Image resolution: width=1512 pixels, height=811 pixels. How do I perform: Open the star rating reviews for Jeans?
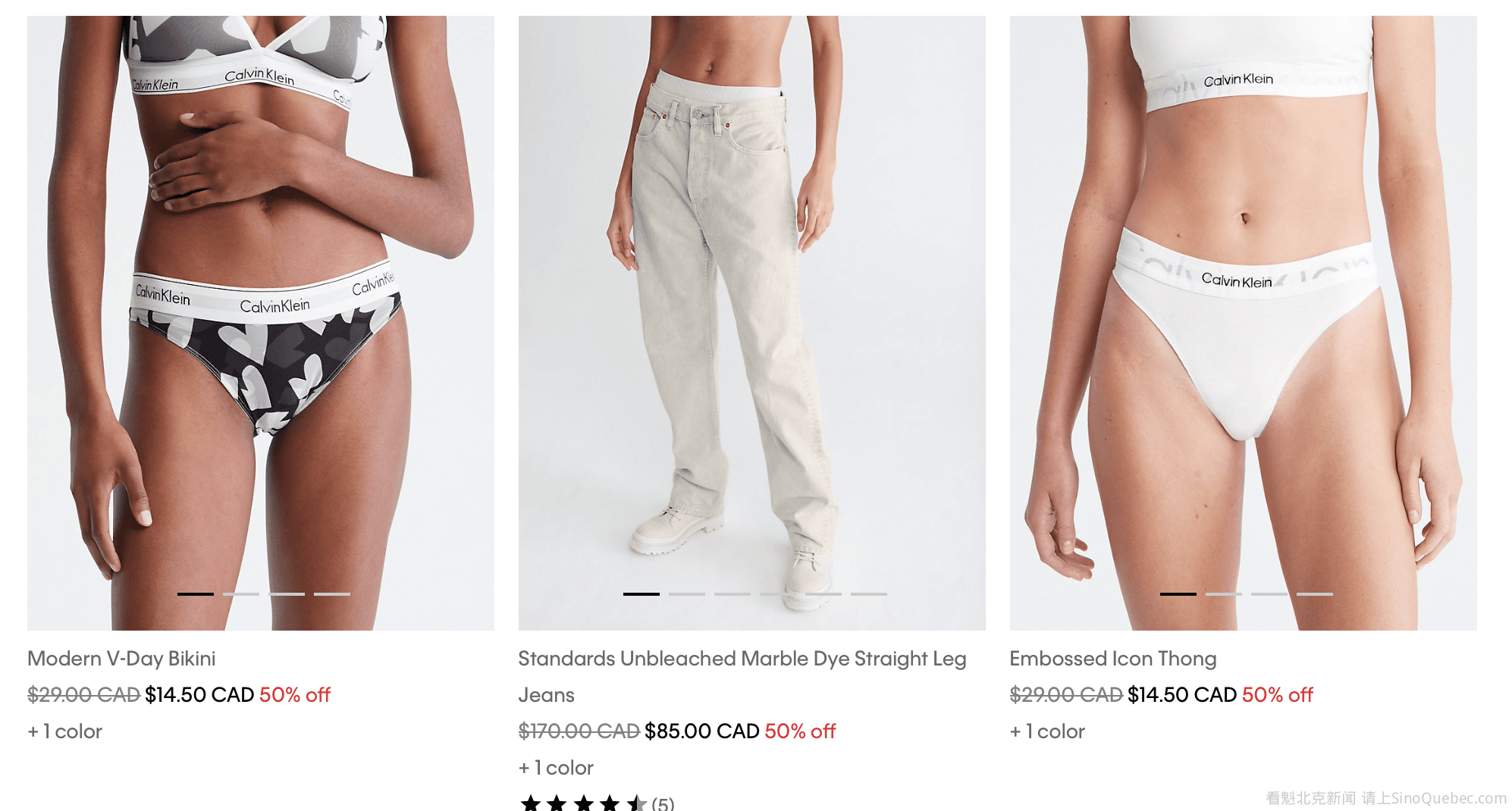[x=583, y=803]
